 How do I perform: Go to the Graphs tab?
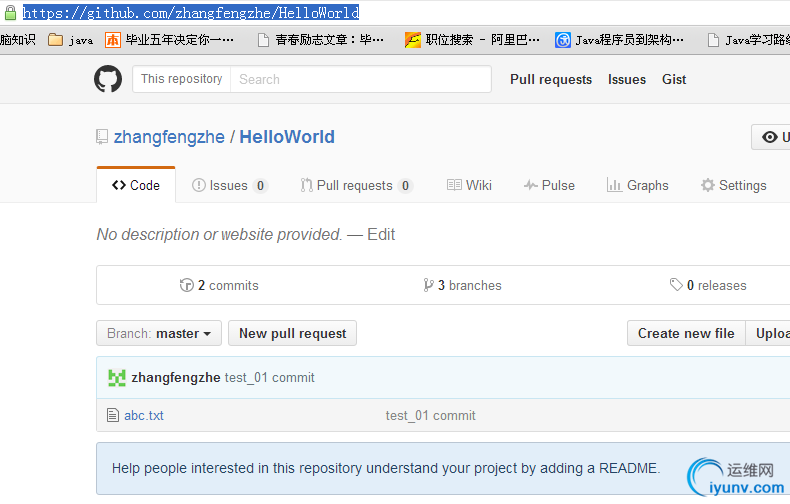tap(638, 185)
